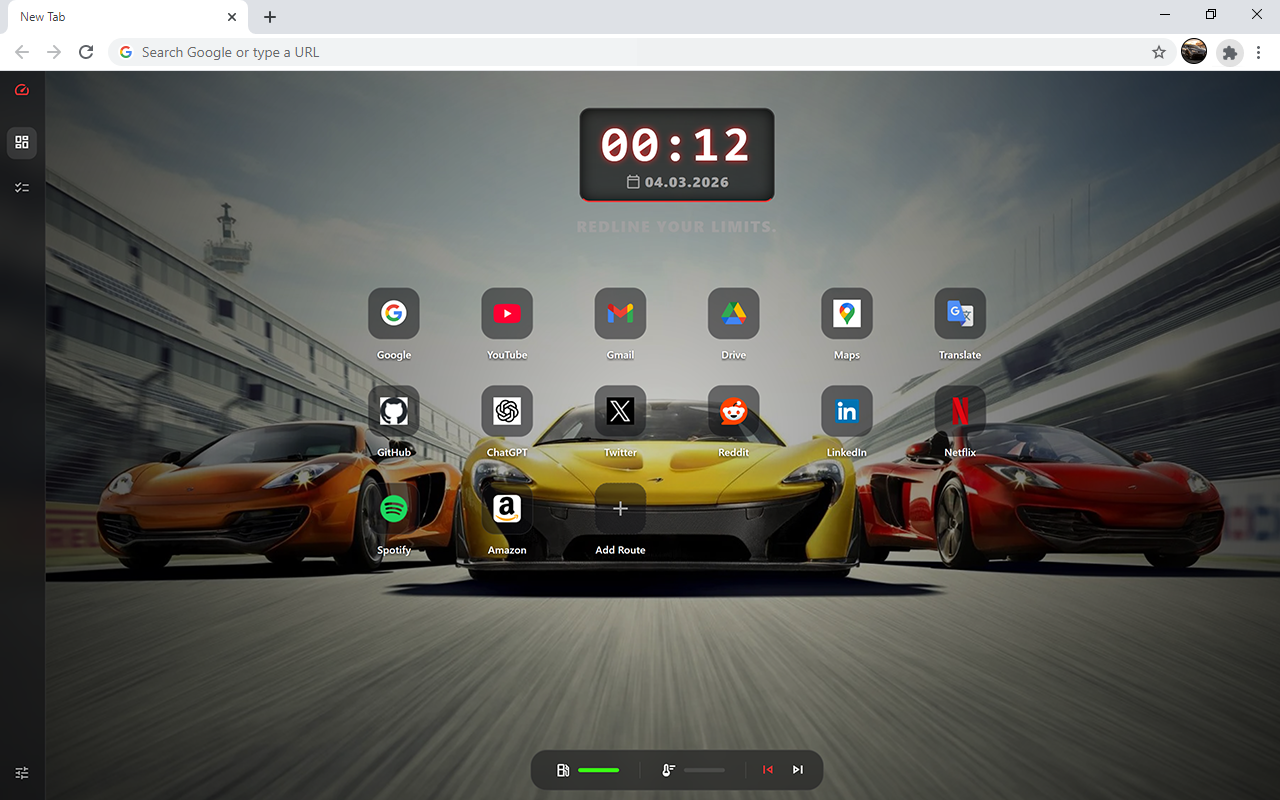Image resolution: width=1280 pixels, height=800 pixels.
Task: Click the green fuel level bar
Action: click(x=598, y=770)
